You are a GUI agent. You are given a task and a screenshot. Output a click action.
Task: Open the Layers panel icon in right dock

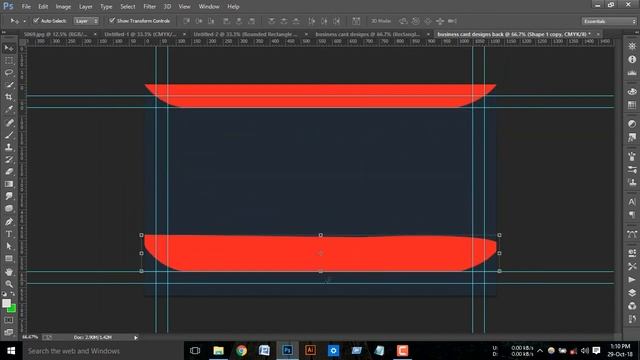[632, 293]
